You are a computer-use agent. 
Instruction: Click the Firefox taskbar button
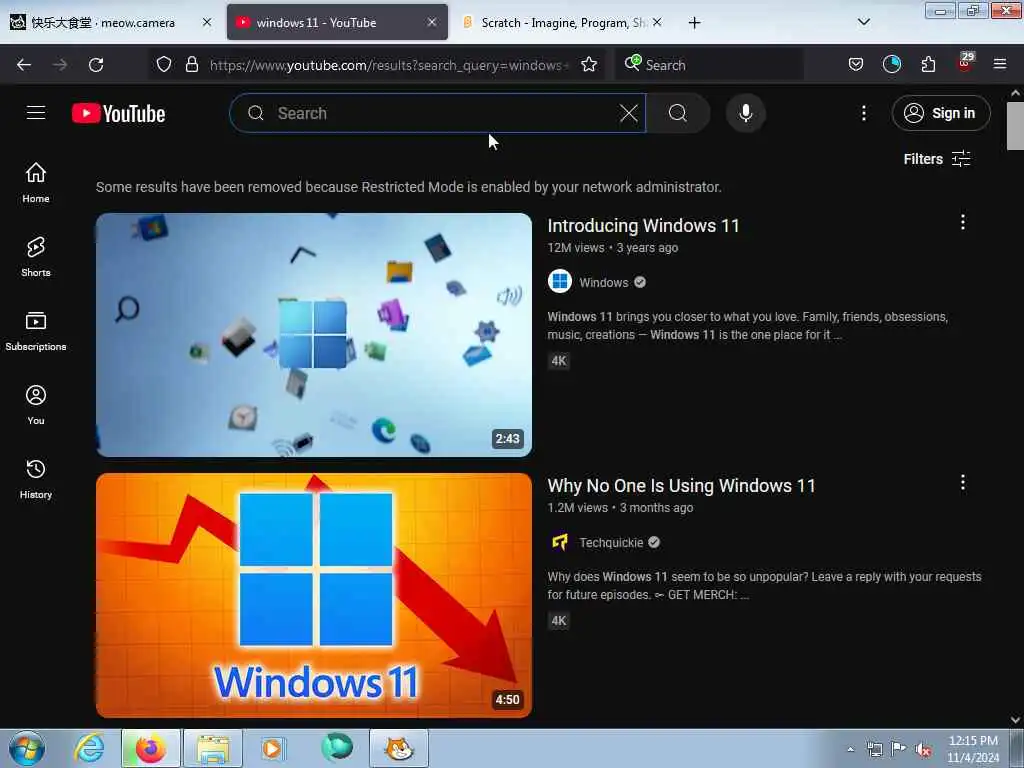(x=151, y=748)
